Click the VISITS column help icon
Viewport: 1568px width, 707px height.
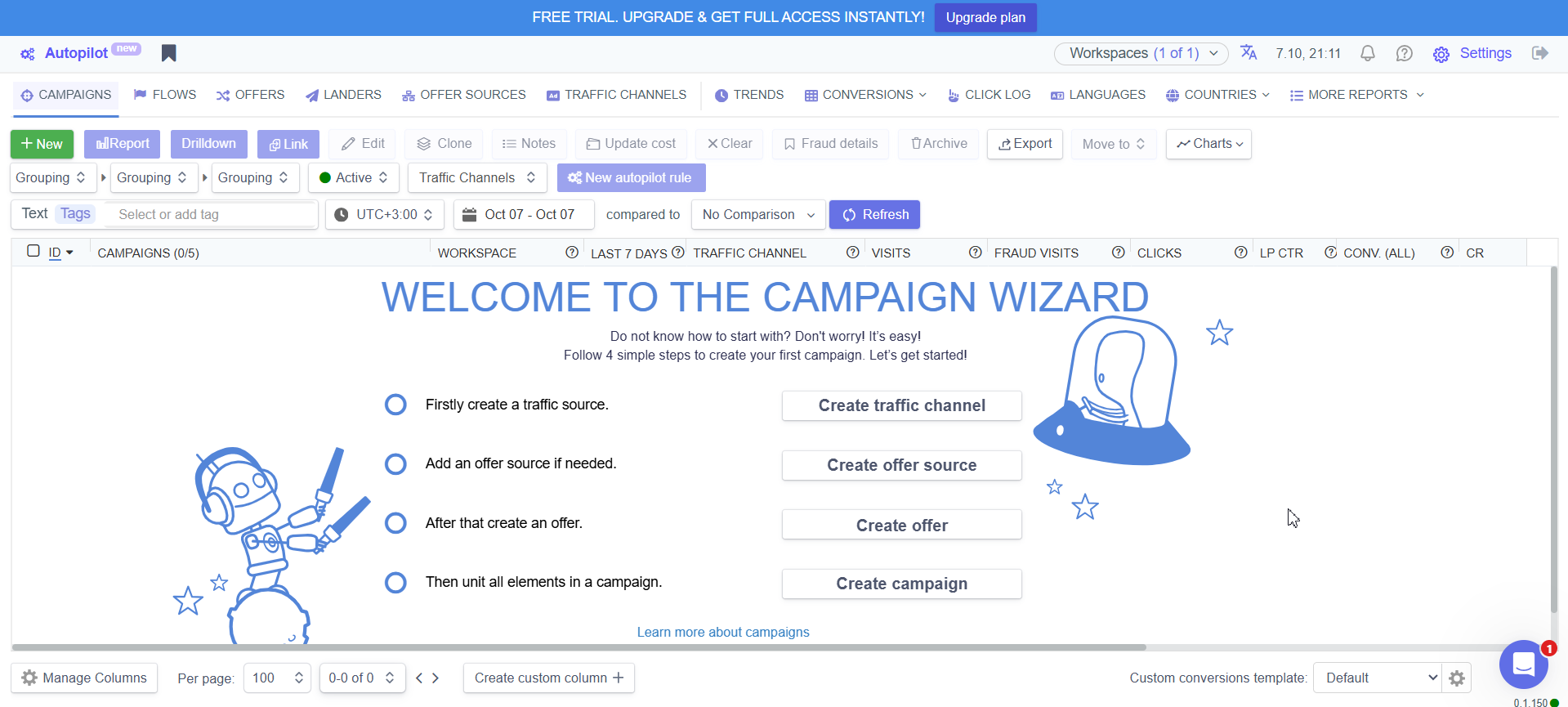click(x=975, y=253)
